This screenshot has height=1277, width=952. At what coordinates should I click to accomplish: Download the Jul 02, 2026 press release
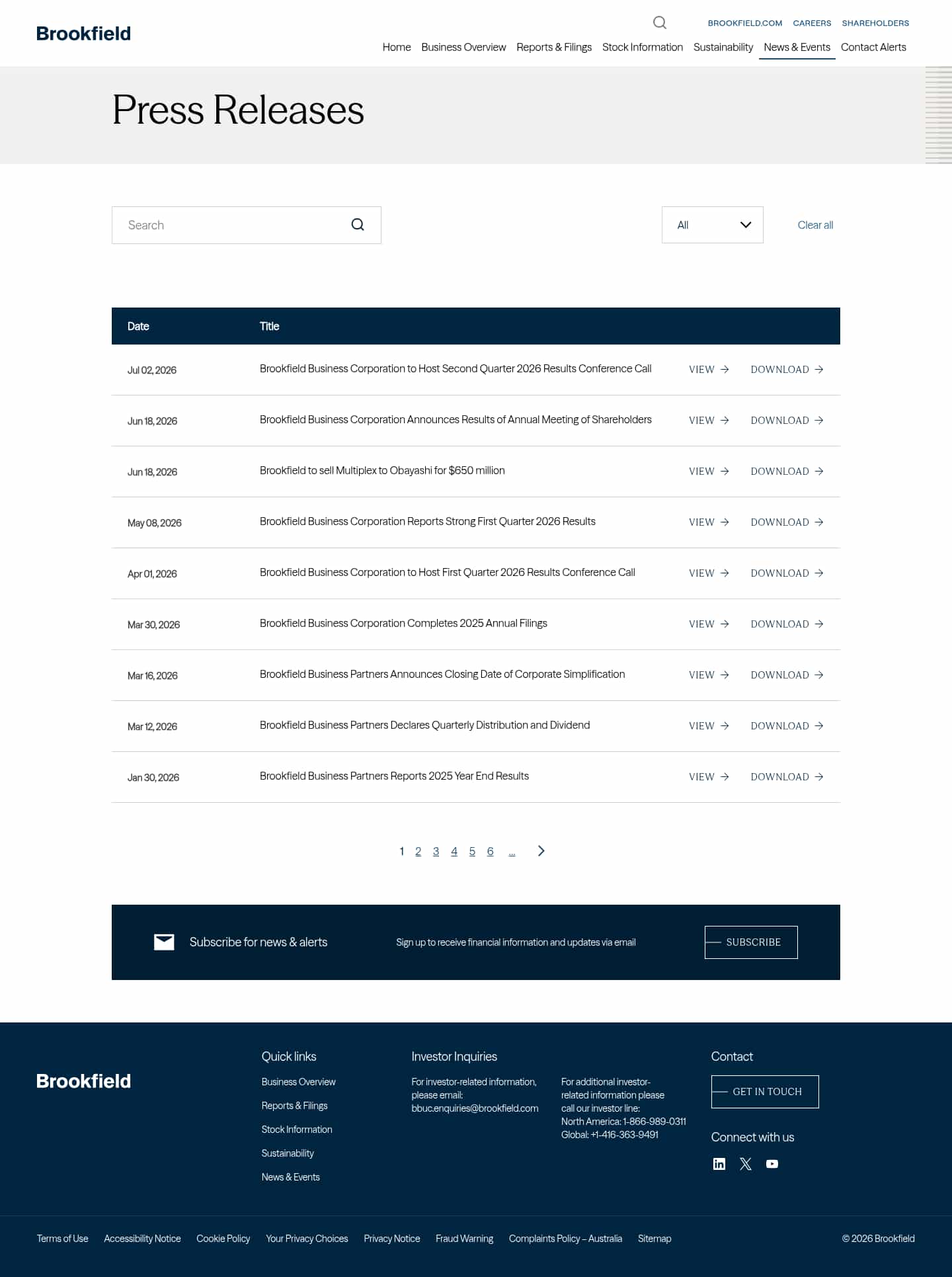(787, 370)
